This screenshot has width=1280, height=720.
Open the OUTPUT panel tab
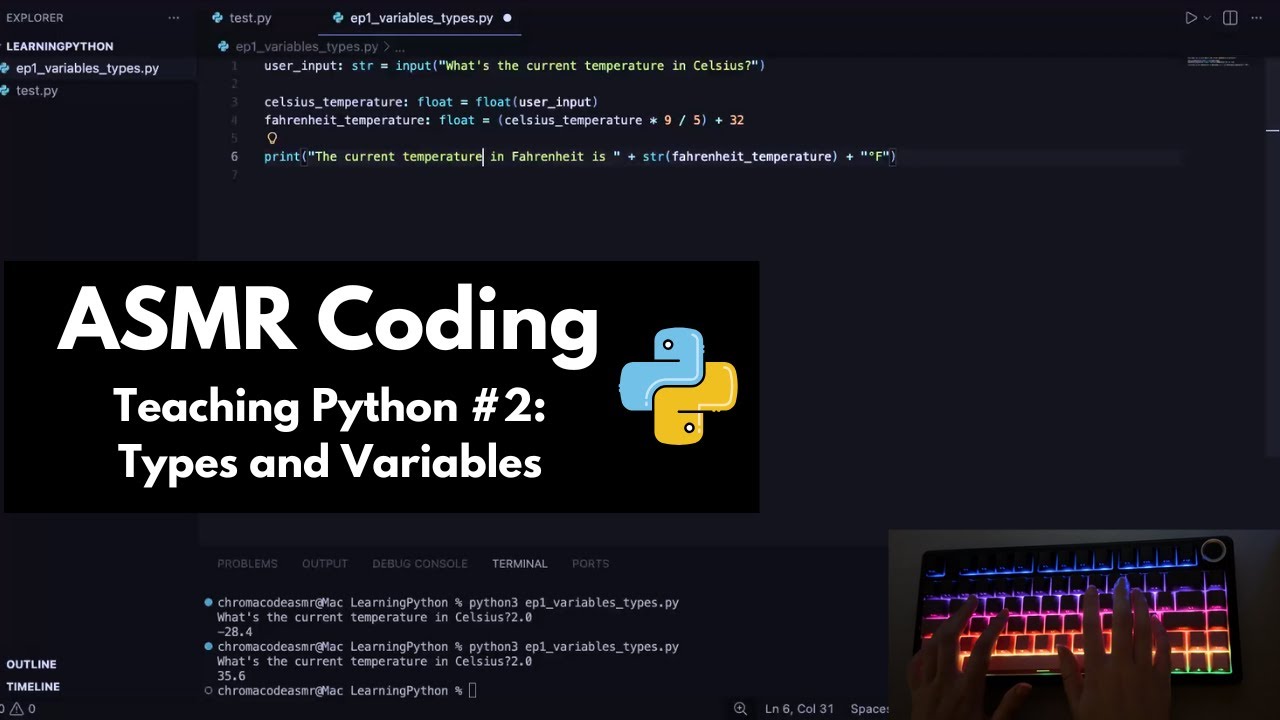pyautogui.click(x=325, y=564)
